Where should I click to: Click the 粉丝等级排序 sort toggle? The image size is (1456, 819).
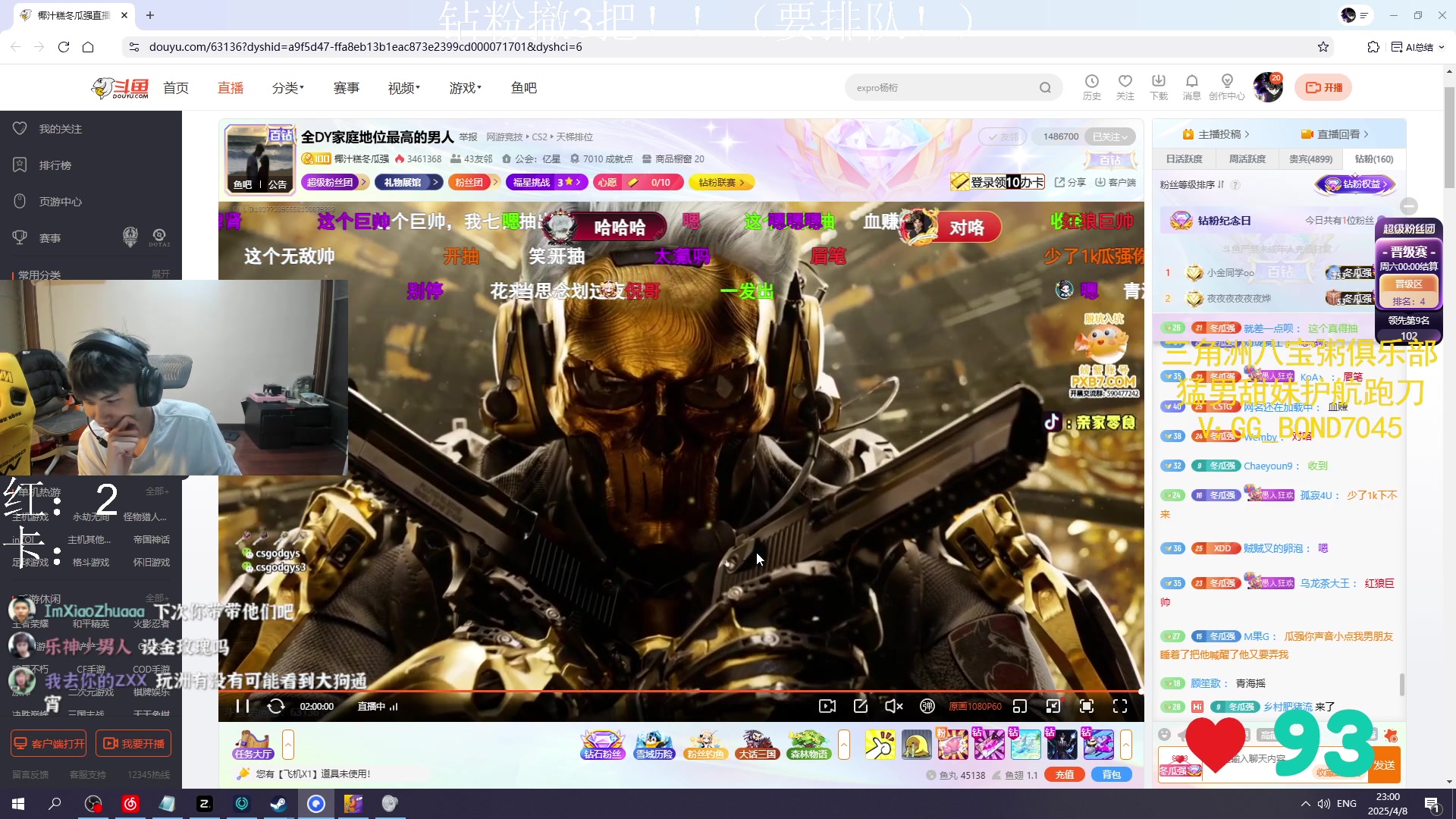coord(1191,184)
